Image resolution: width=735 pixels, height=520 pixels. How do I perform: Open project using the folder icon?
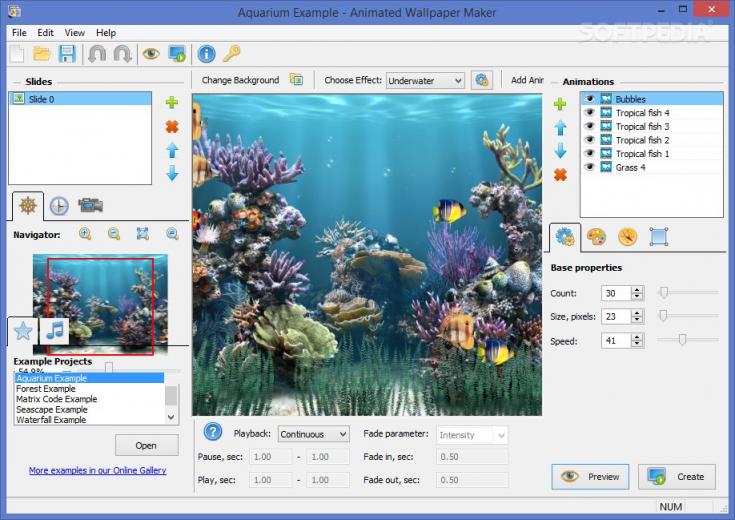42,54
